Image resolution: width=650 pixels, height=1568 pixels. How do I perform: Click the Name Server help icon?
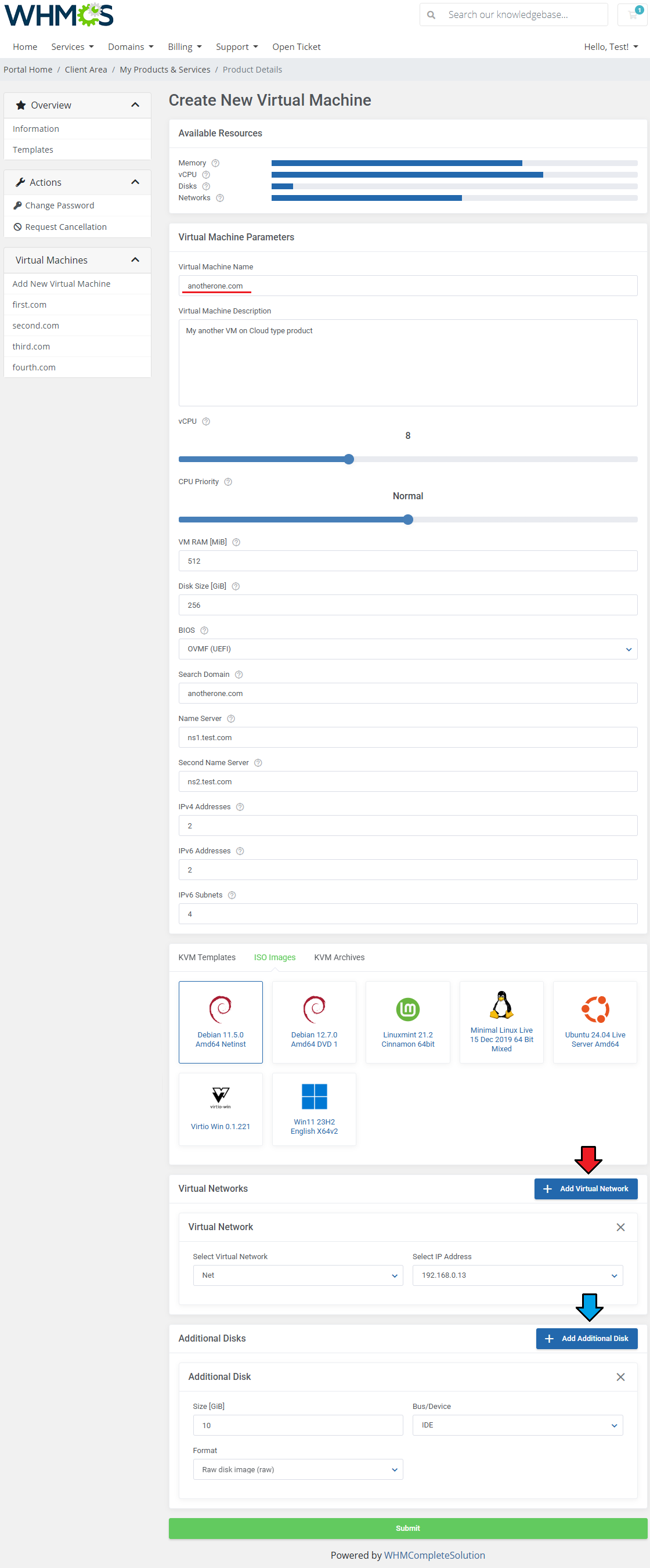[230, 718]
